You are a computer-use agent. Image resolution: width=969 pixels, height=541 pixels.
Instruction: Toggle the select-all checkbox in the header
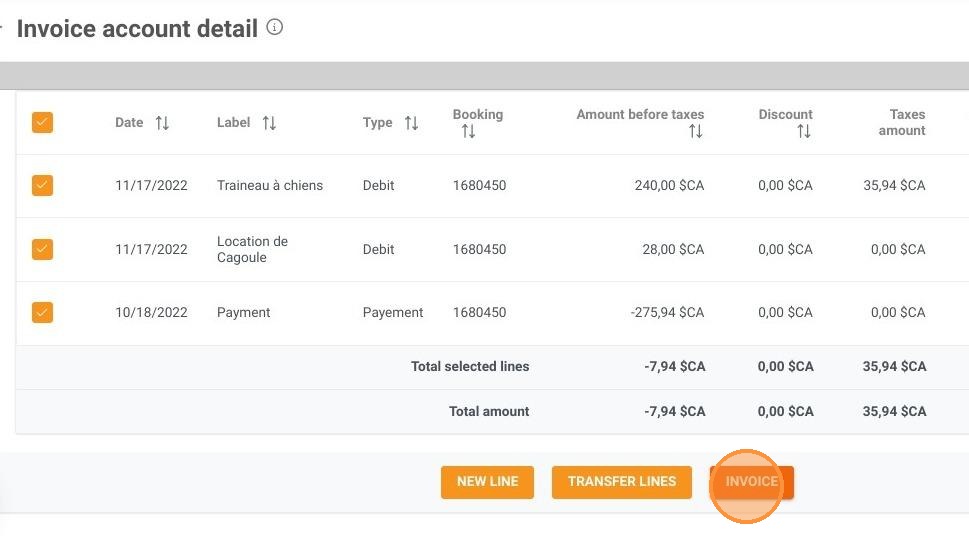[x=43, y=122]
